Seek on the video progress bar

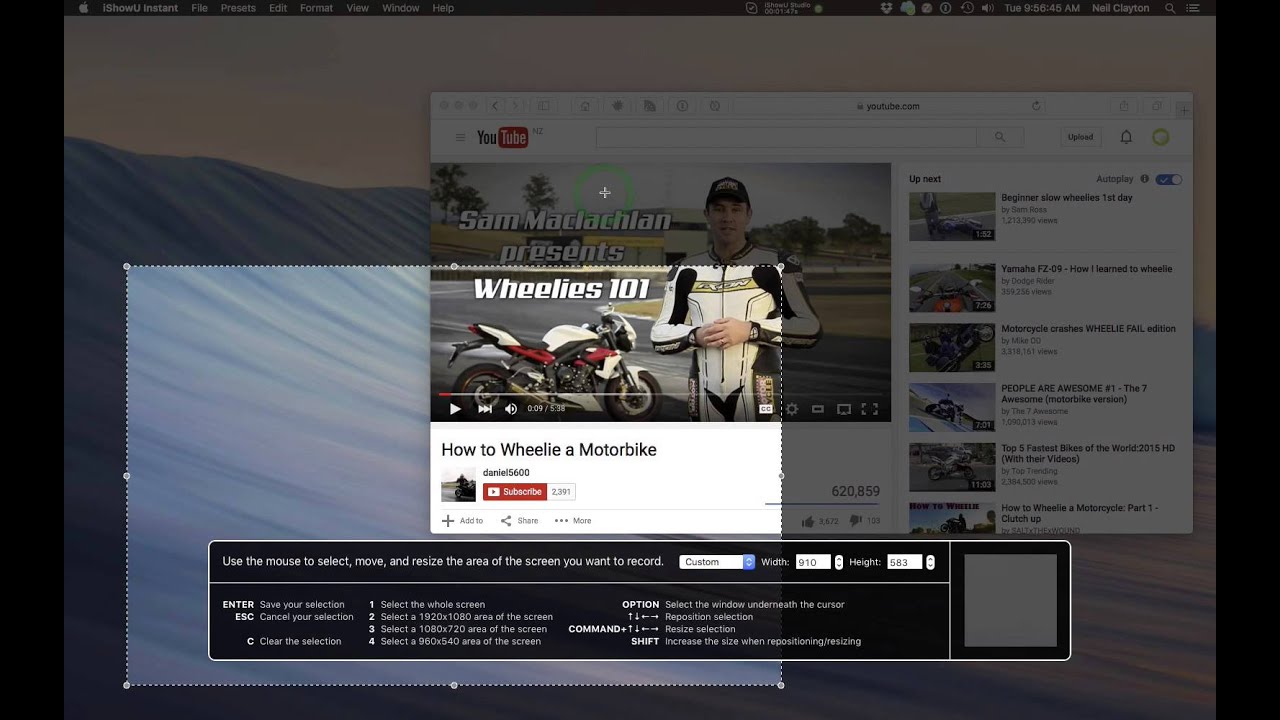[660, 395]
